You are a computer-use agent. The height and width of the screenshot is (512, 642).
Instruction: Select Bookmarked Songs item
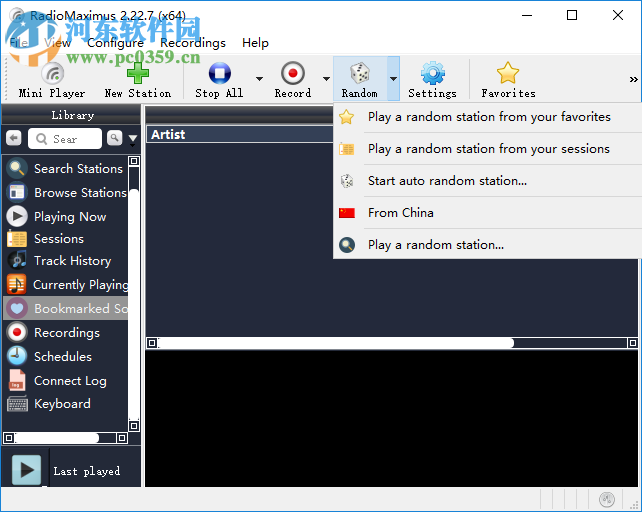pos(66,308)
